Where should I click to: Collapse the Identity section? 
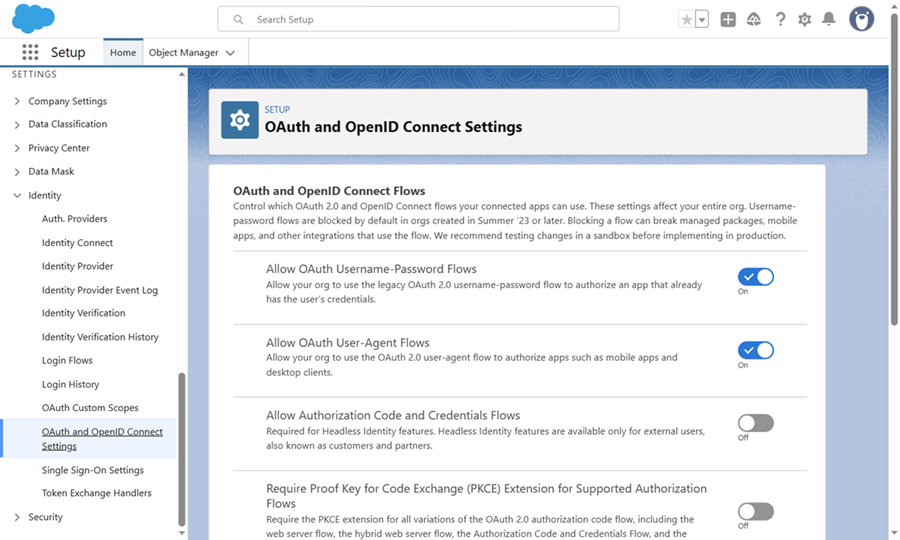(x=17, y=196)
